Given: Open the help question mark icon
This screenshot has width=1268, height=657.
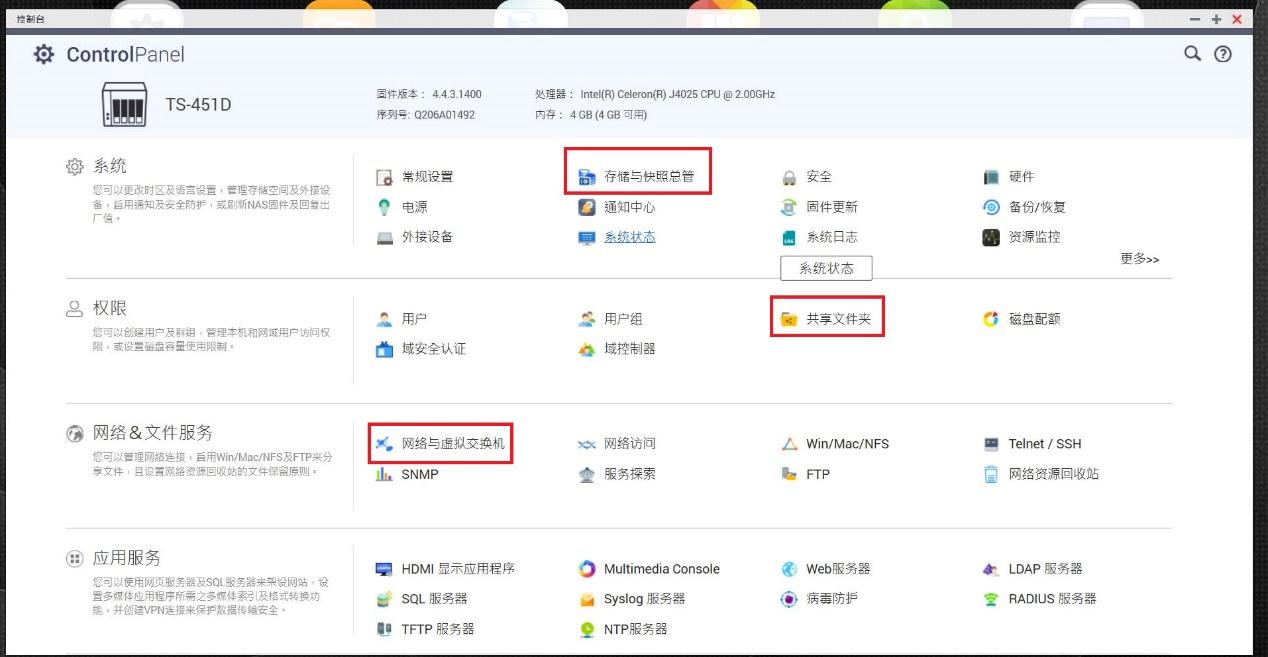Looking at the screenshot, I should (1222, 54).
